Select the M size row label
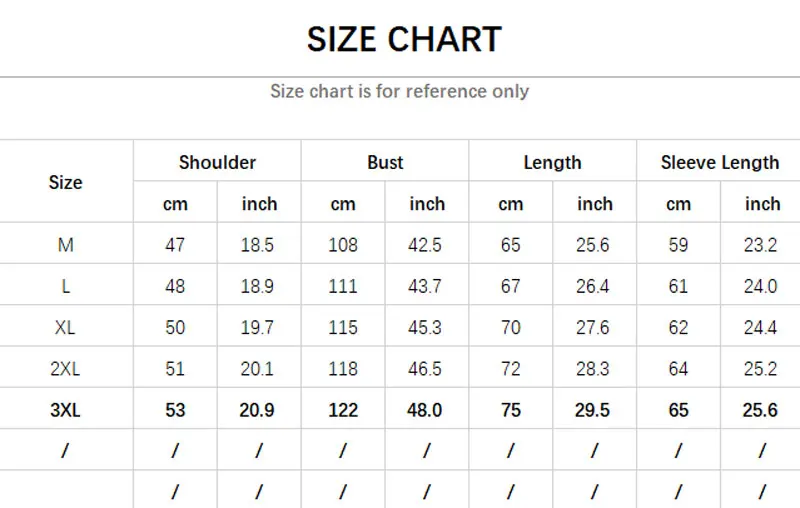 (65, 245)
